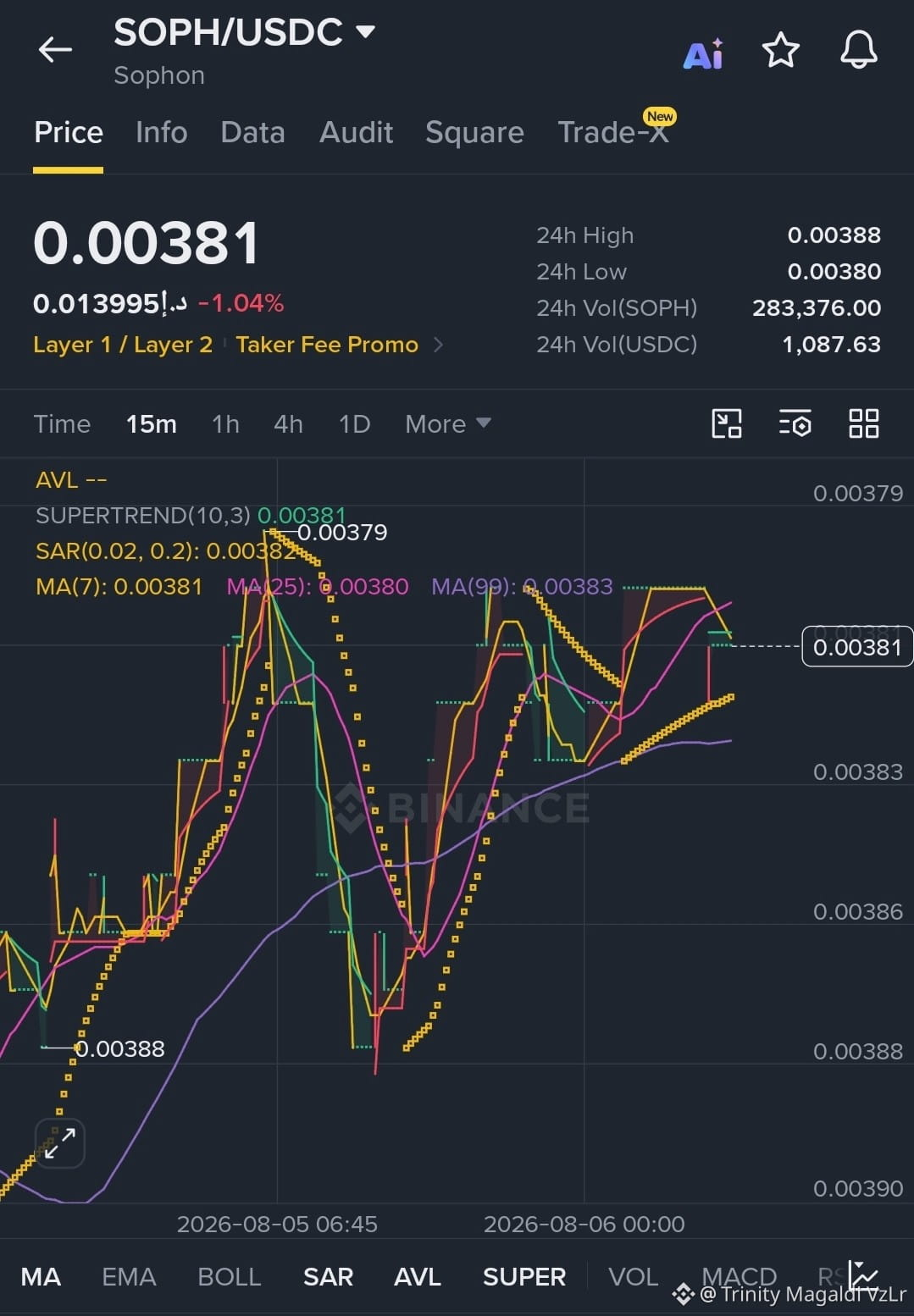Tap the 24h Low value 0.00380
Viewport: 914px width, 1316px height.
click(834, 271)
